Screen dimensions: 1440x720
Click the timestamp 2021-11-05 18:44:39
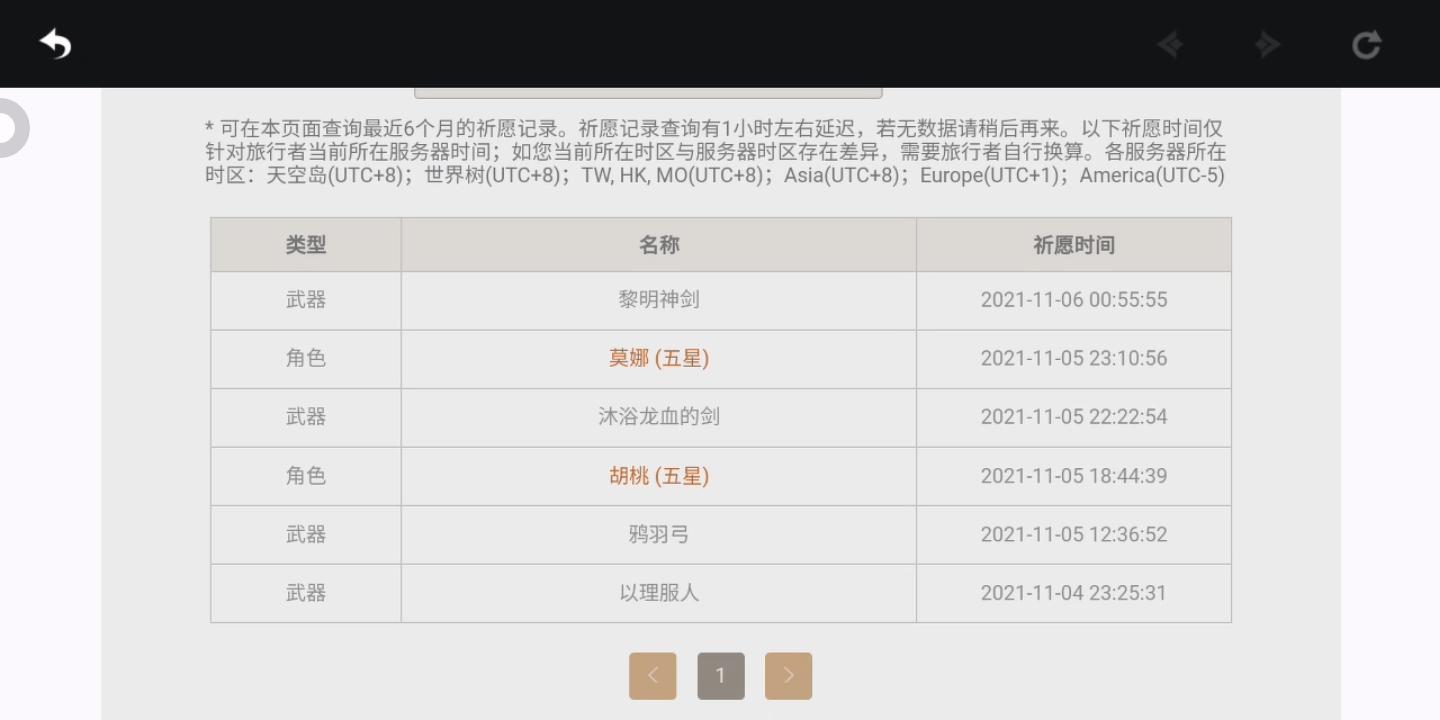point(1074,476)
